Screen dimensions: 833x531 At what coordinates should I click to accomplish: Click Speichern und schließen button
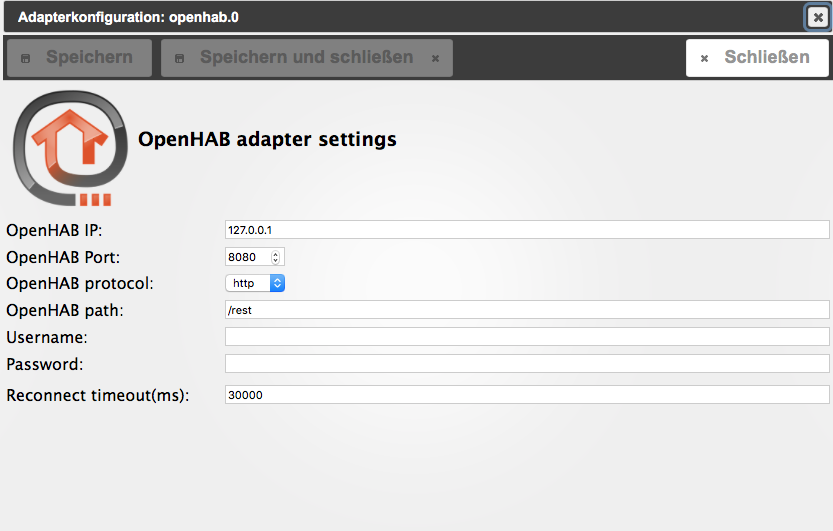point(306,58)
